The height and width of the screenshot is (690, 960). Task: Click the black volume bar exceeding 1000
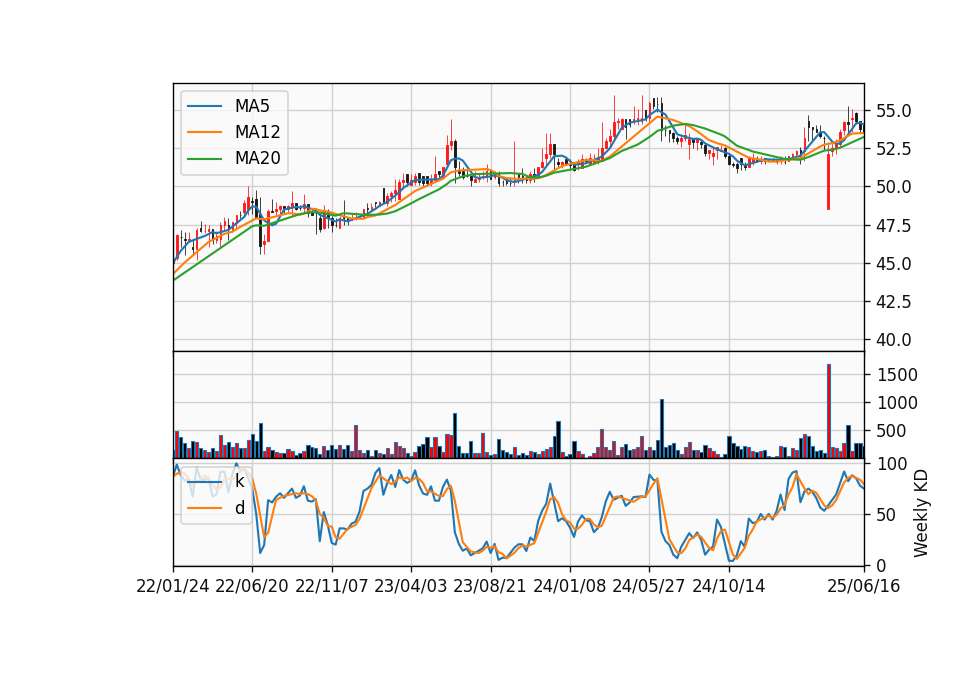coord(661,429)
